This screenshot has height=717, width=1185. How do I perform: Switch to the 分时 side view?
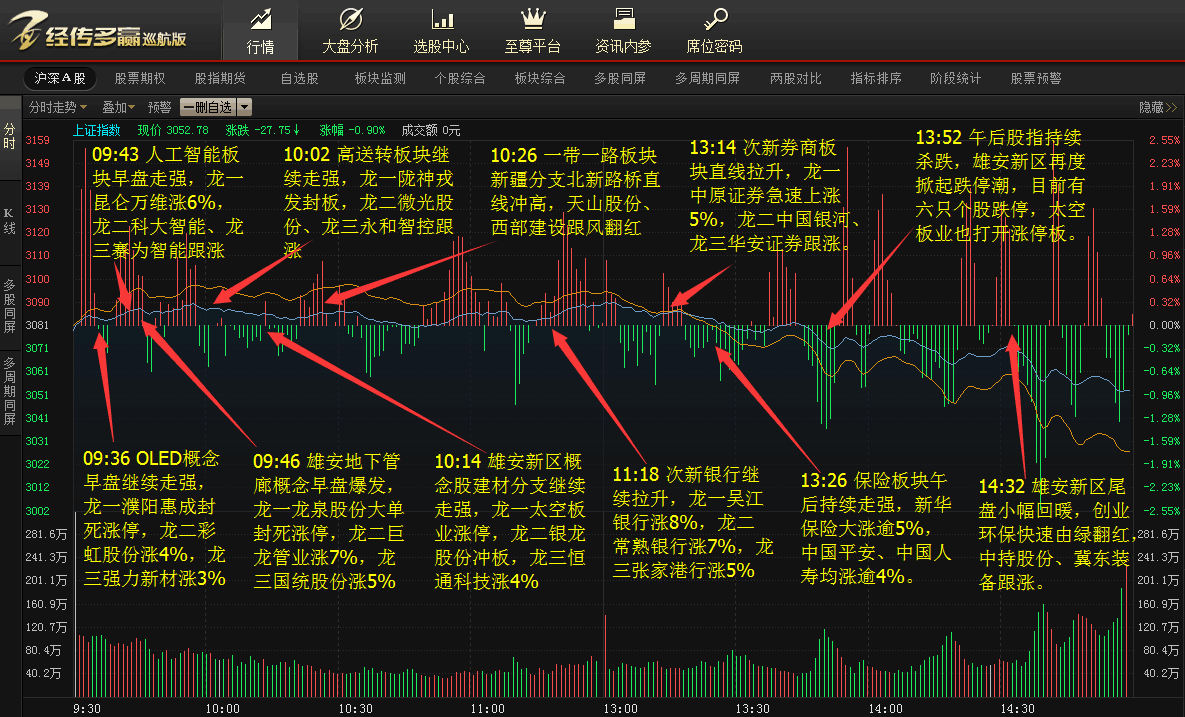pyautogui.click(x=9, y=136)
